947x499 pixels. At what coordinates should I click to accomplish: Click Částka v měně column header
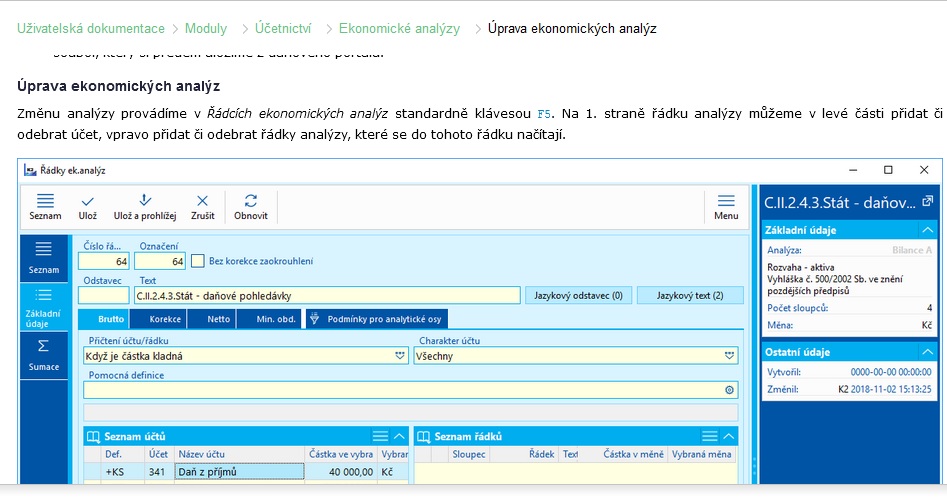click(633, 454)
